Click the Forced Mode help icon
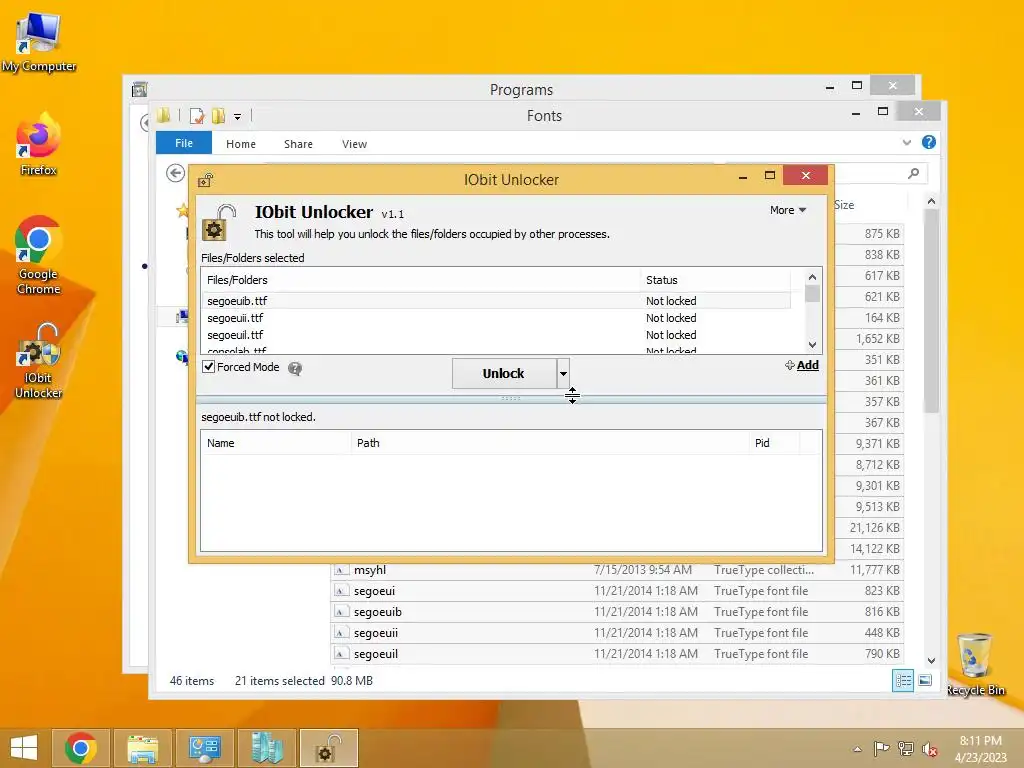Screen dimensions: 1024x768 pyautogui.click(x=295, y=368)
